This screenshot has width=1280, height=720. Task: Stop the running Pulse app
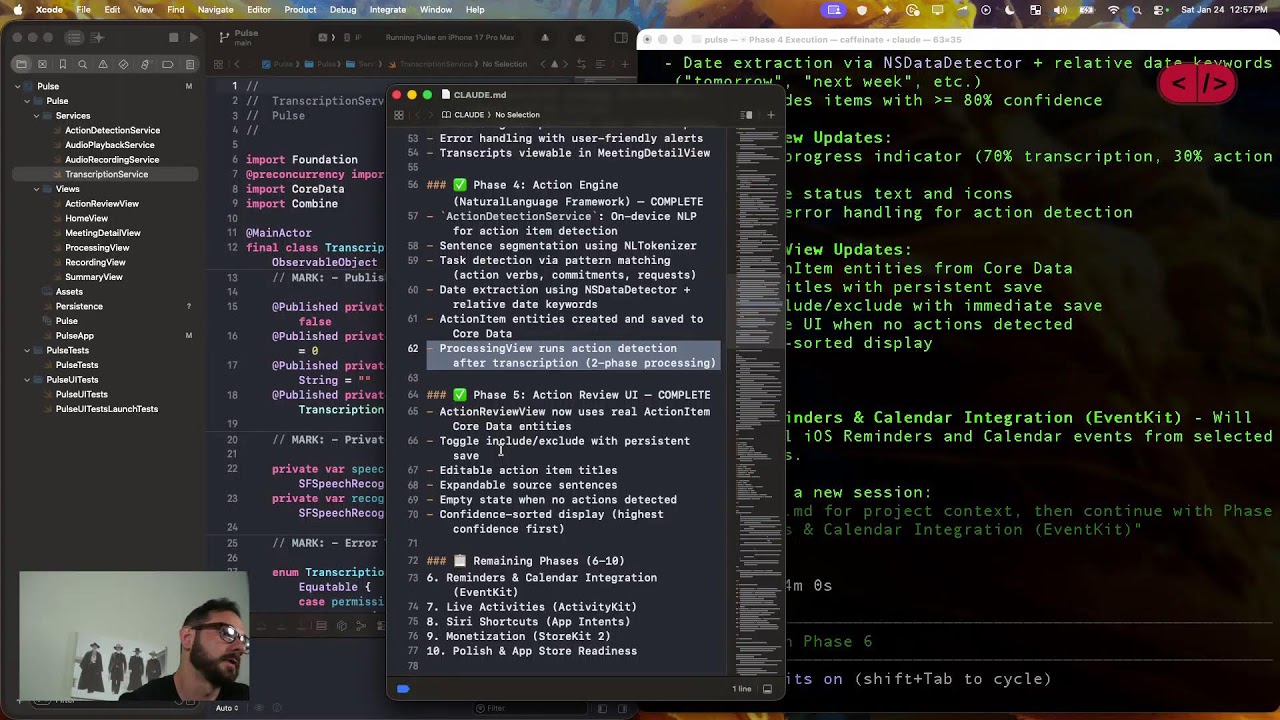coord(173,38)
